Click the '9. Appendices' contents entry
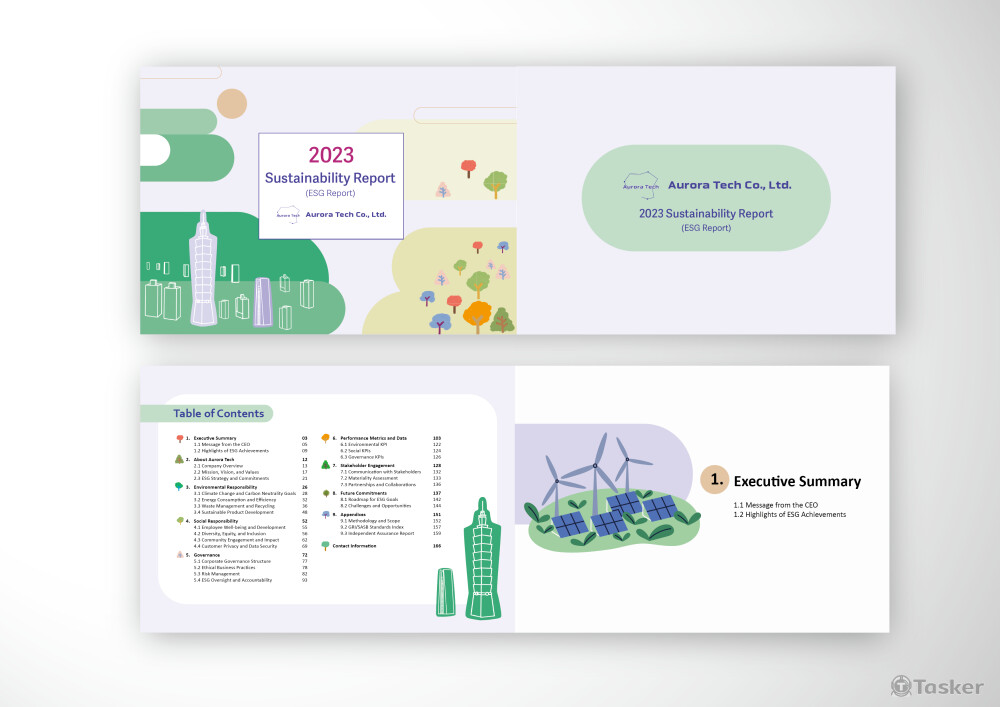This screenshot has height=707, width=1000. [x=349, y=514]
